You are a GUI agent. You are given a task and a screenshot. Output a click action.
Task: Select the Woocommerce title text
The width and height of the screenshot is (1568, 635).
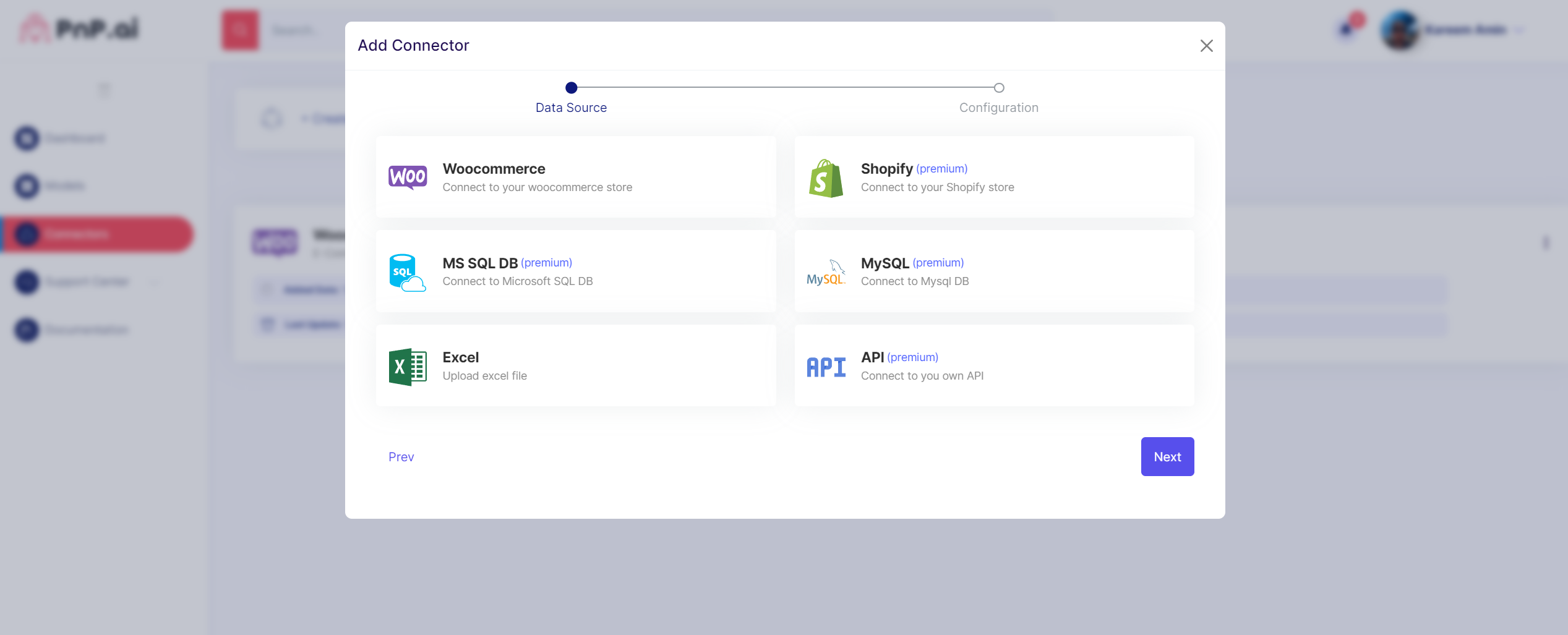coord(494,169)
